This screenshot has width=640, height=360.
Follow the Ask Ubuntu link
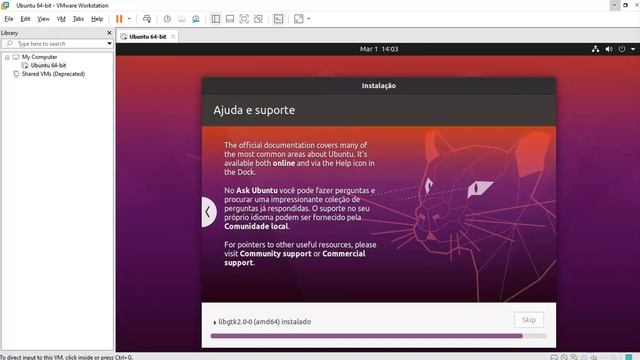click(257, 190)
